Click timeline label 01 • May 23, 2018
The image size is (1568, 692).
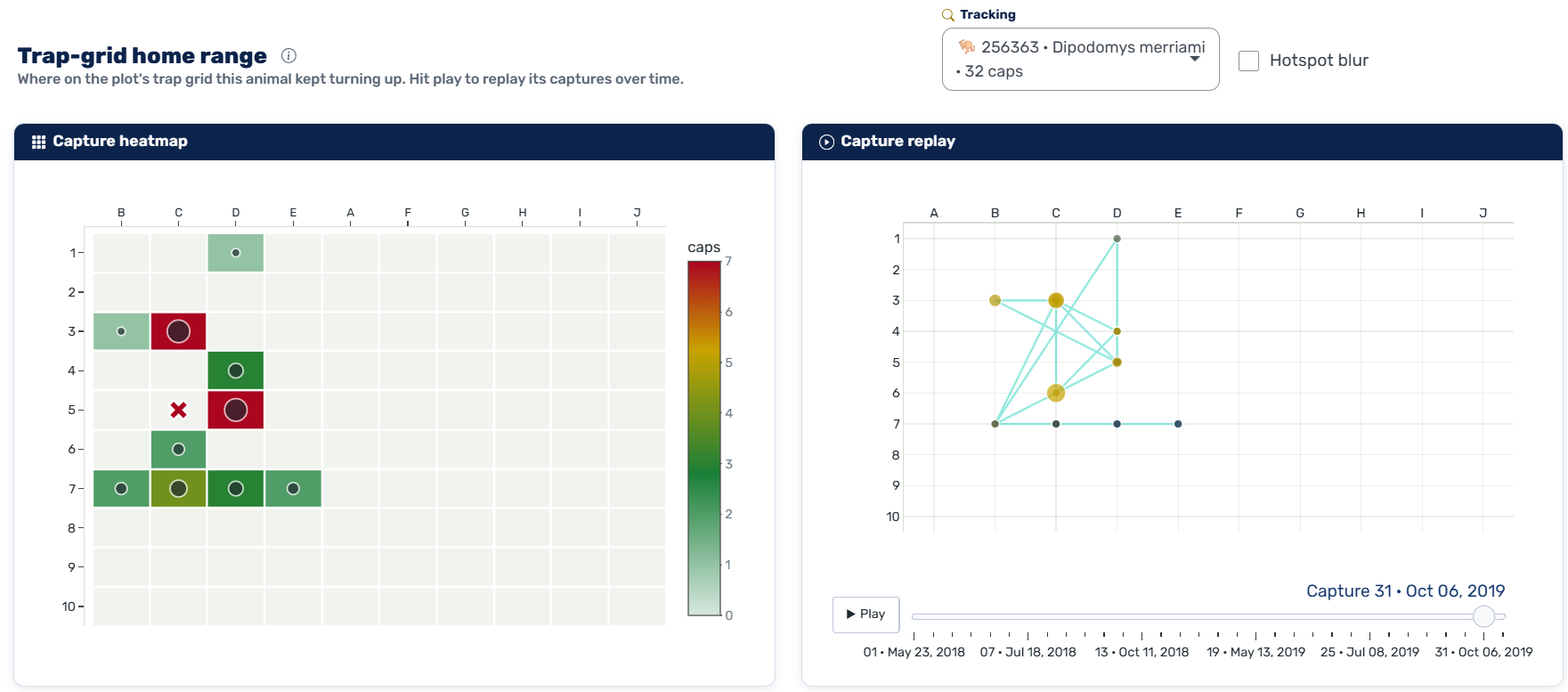point(914,652)
